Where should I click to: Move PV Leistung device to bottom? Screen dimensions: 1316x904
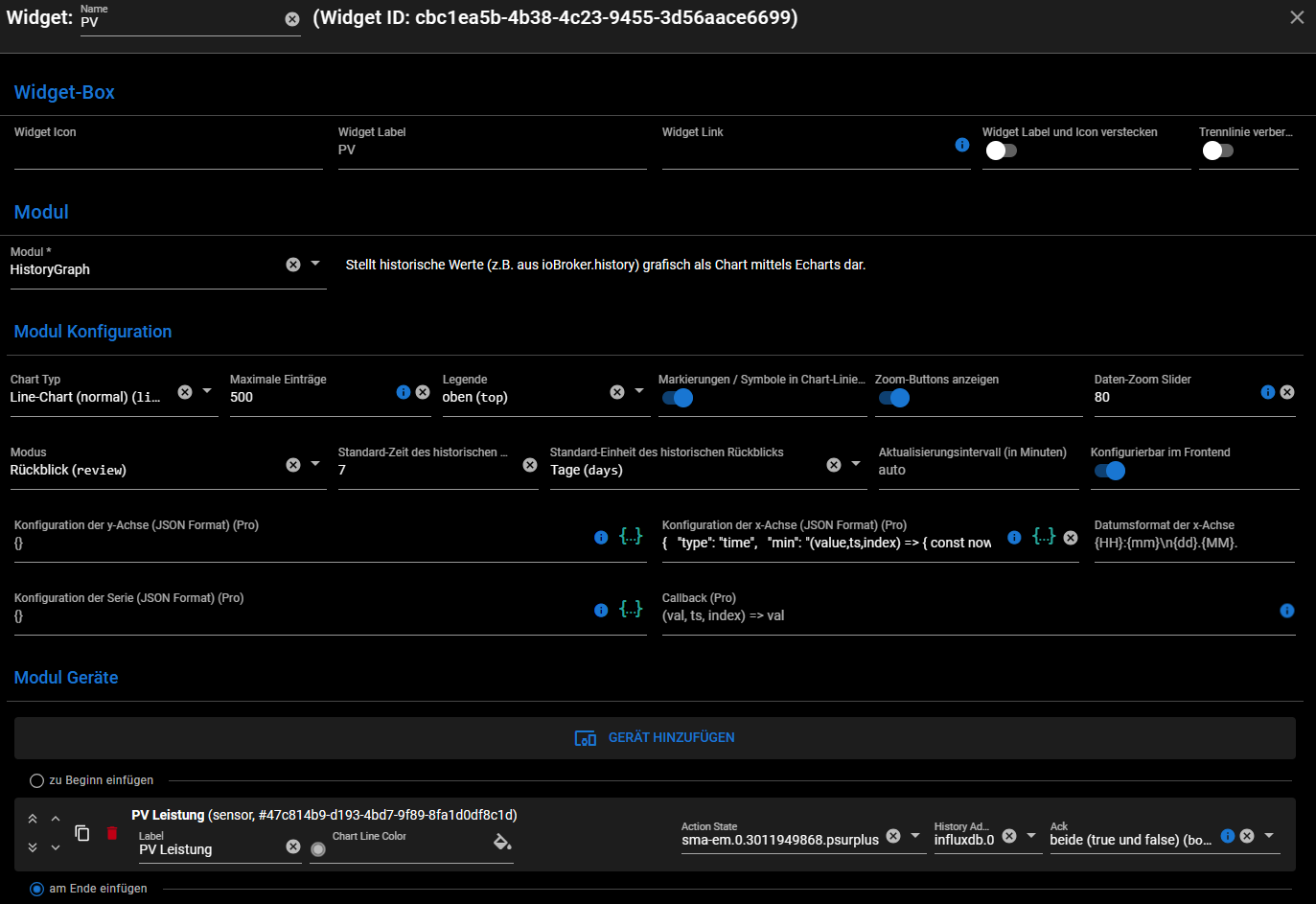[33, 847]
